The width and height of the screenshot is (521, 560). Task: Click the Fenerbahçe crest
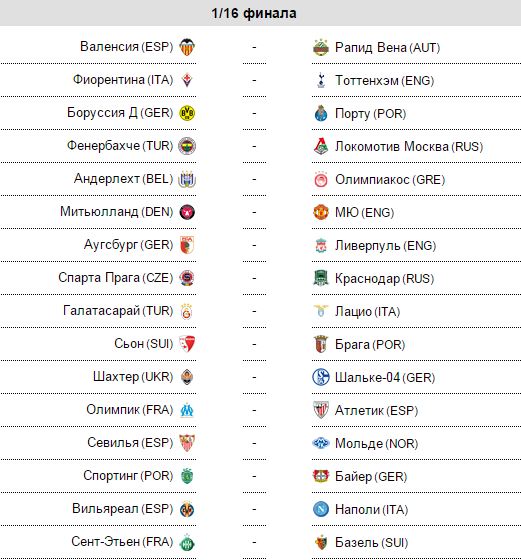click(x=187, y=146)
